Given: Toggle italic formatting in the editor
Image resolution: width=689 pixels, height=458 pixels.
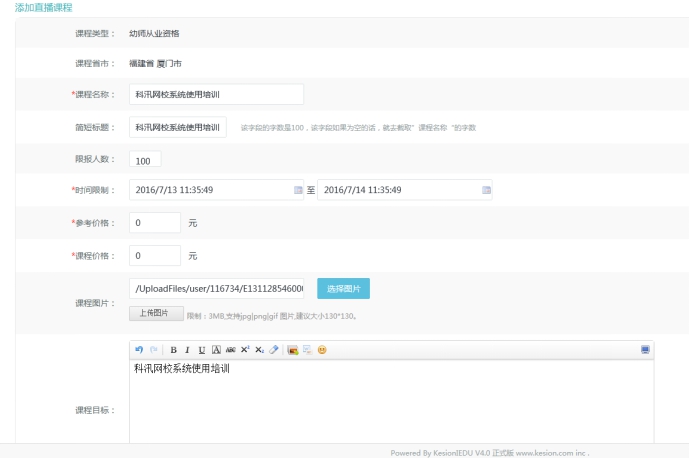Looking at the screenshot, I should coord(187,350).
